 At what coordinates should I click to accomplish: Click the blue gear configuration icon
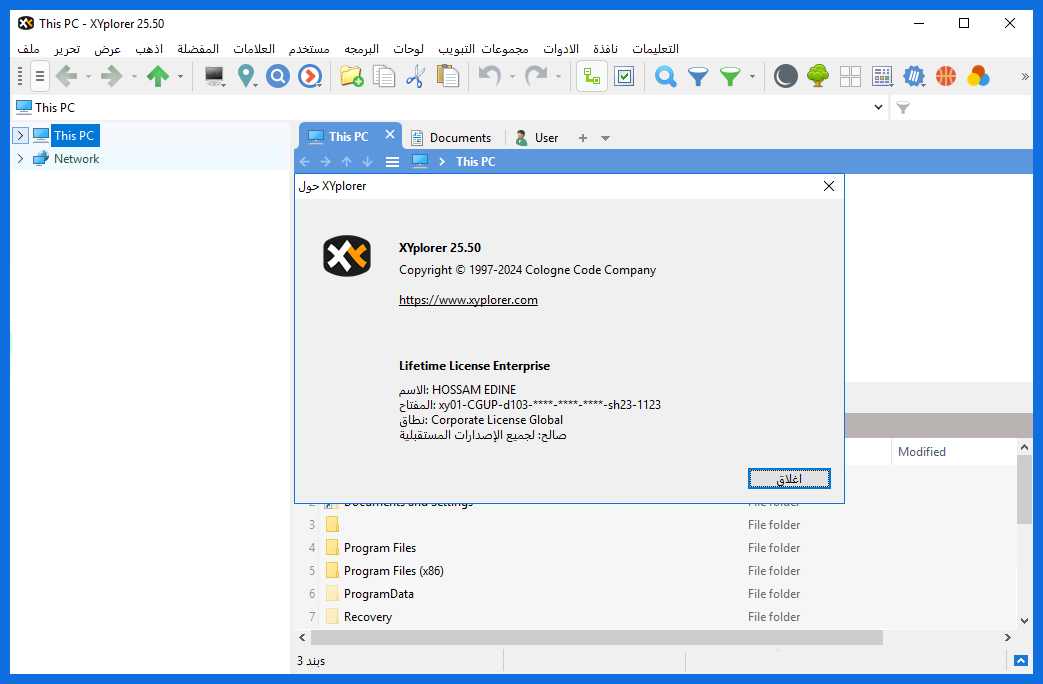914,77
